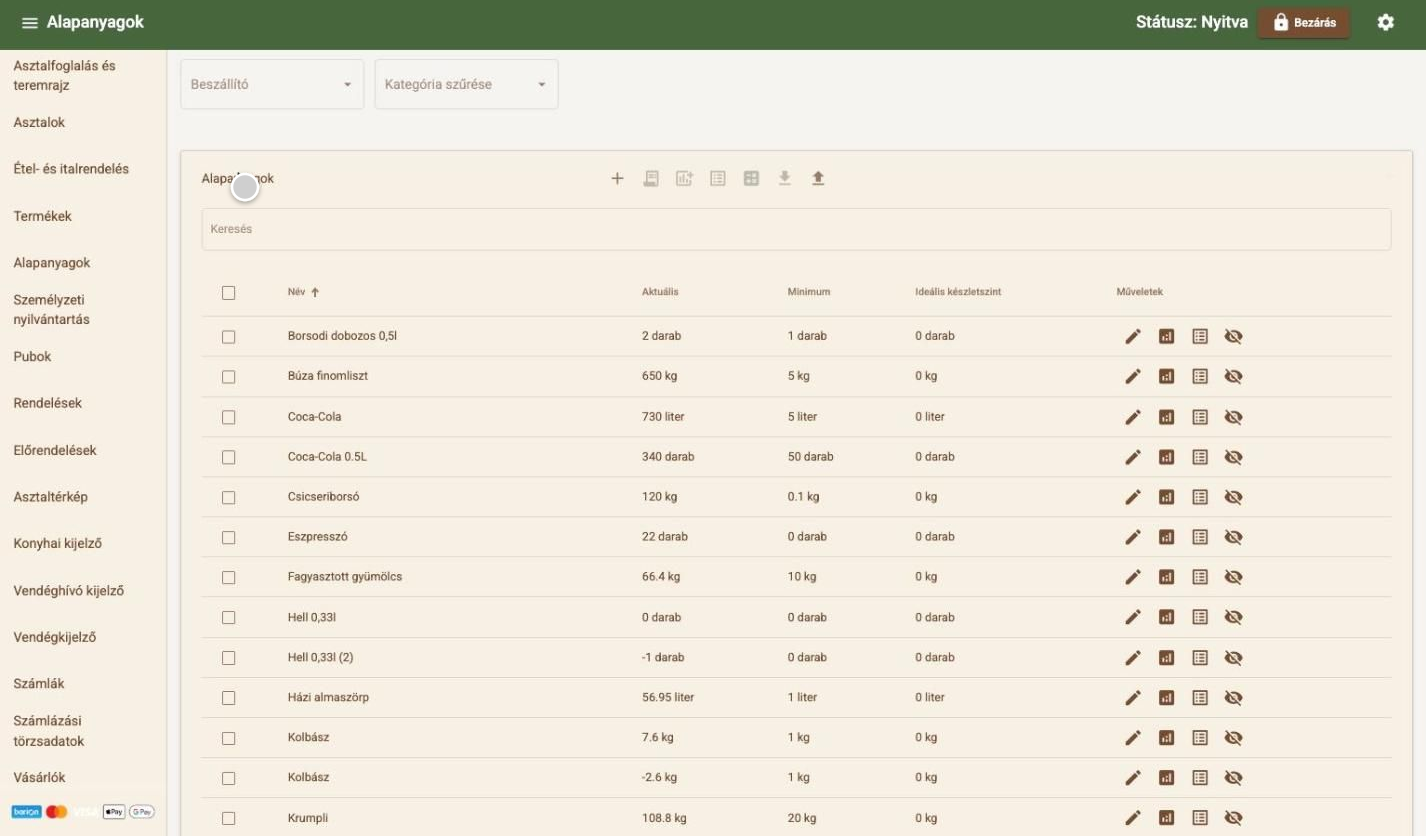Tick the checkbox beside Eszpresszó

click(229, 537)
